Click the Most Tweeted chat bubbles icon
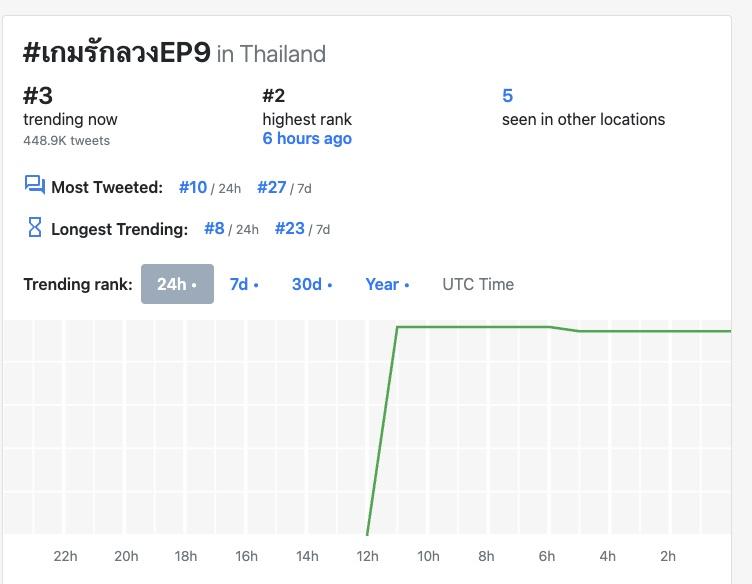Screen dimensions: 752x584 (35, 186)
